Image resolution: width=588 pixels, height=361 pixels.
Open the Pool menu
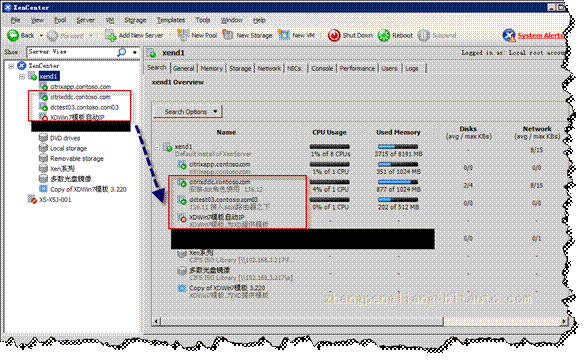pos(60,20)
